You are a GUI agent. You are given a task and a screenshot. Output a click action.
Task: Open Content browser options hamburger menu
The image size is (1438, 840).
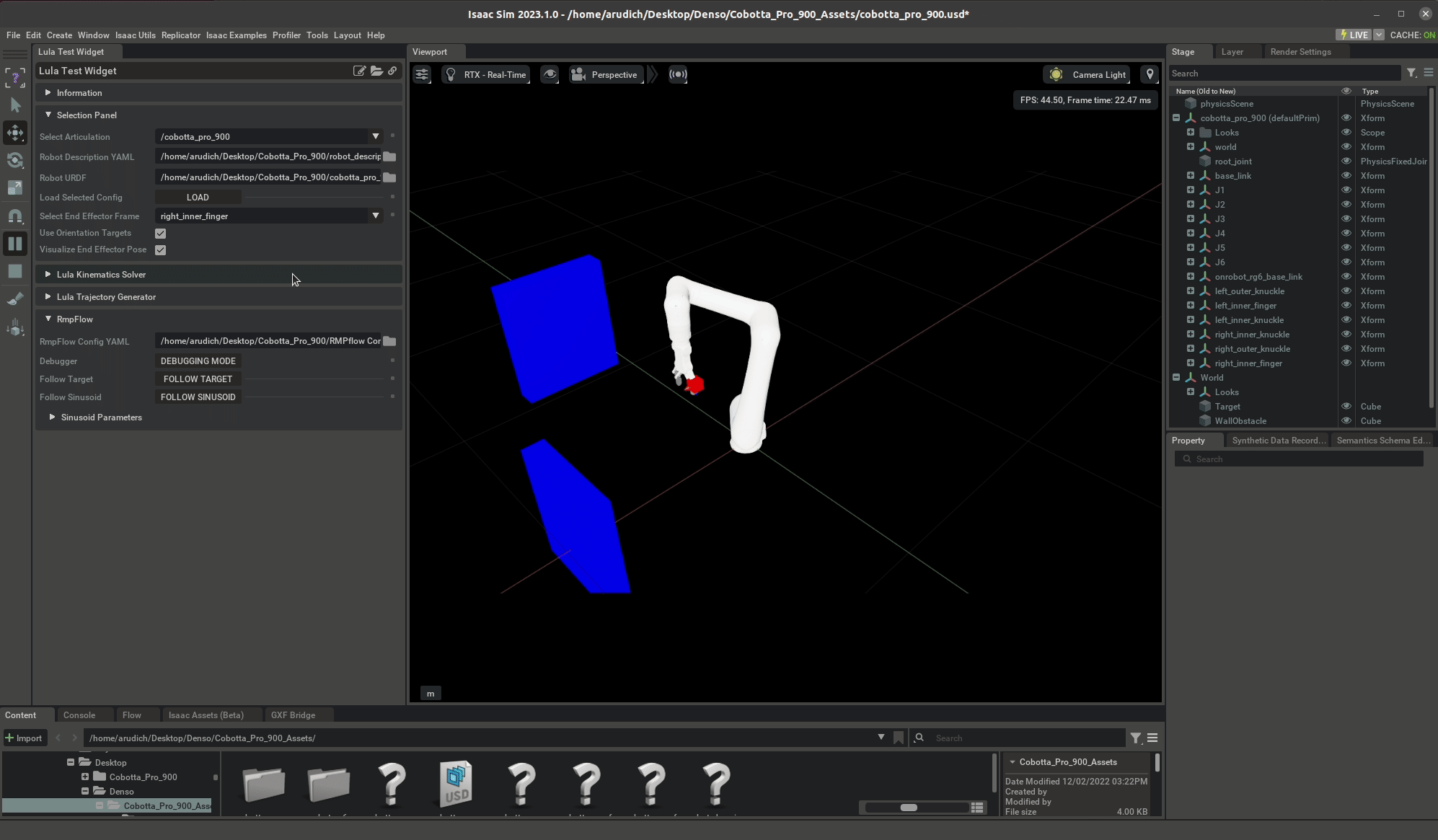click(x=1152, y=738)
